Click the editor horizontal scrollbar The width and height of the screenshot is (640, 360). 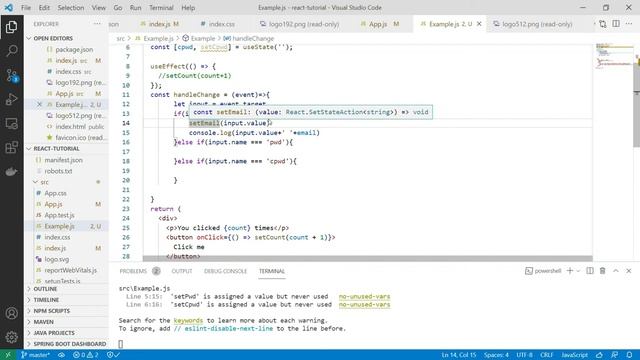367,258
